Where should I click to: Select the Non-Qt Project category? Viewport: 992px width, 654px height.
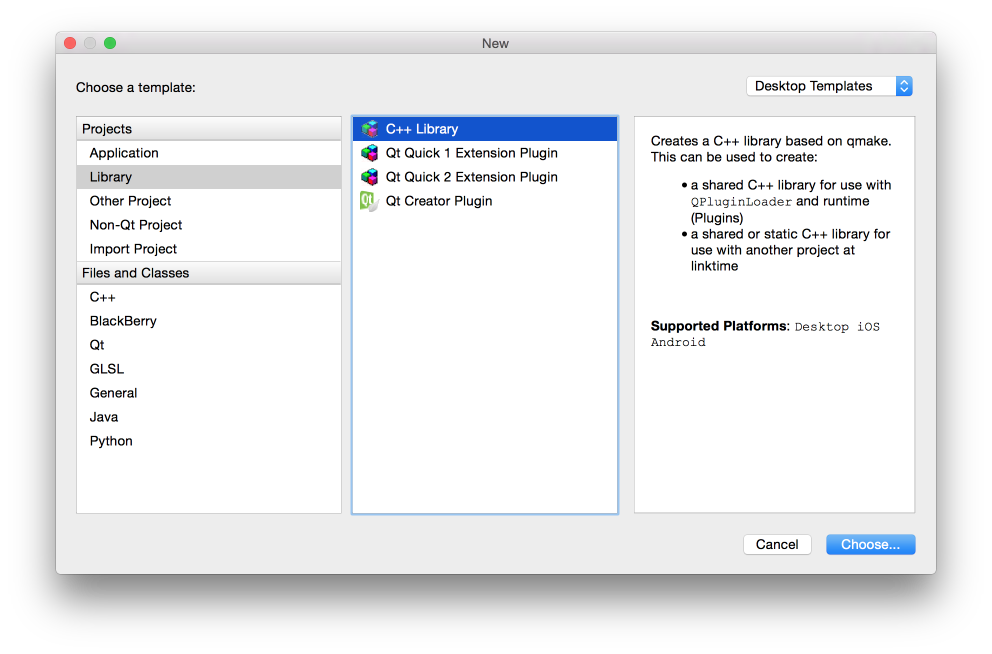point(209,225)
